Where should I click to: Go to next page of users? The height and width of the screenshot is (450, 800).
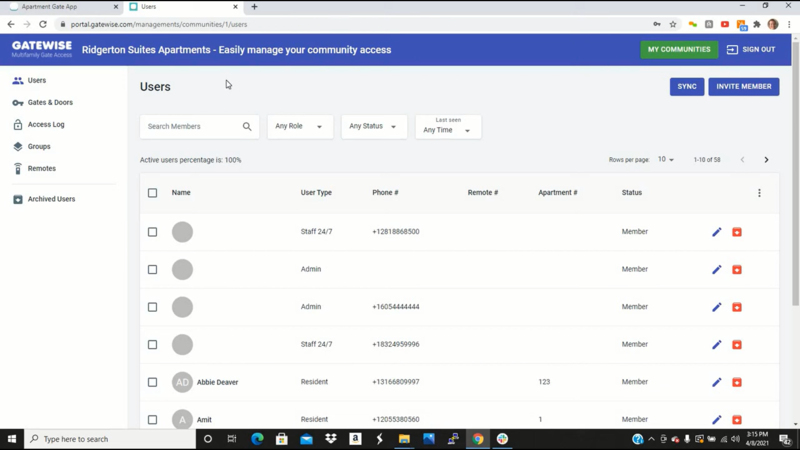[766, 160]
